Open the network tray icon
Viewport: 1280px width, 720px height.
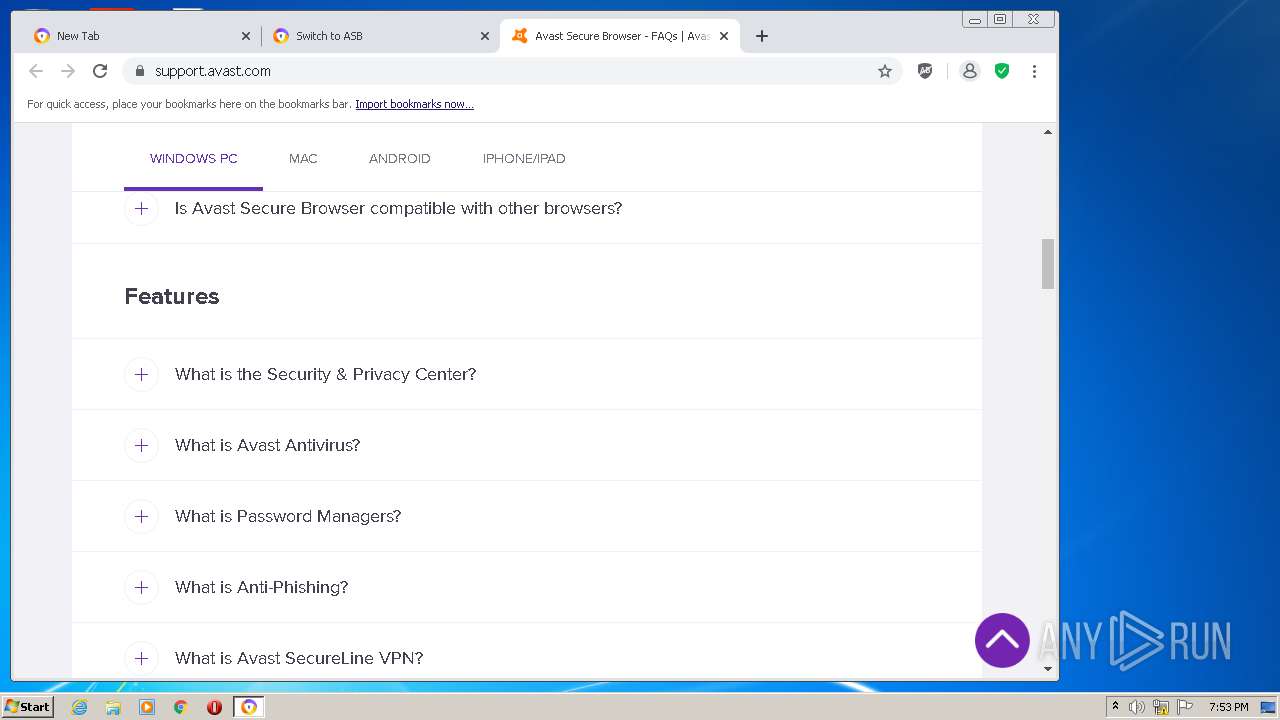click(x=1160, y=707)
